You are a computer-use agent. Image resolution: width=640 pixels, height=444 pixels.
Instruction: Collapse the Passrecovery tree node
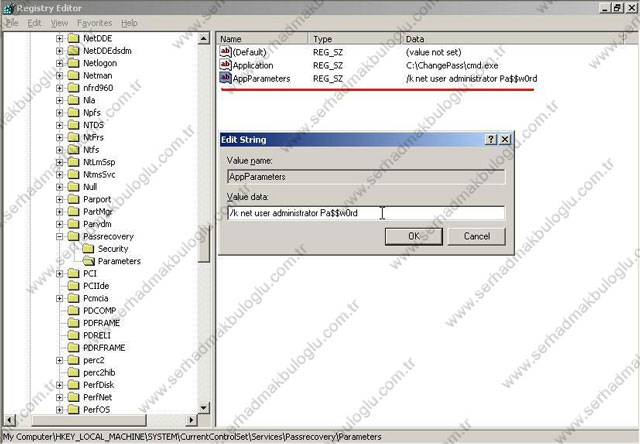click(x=60, y=237)
